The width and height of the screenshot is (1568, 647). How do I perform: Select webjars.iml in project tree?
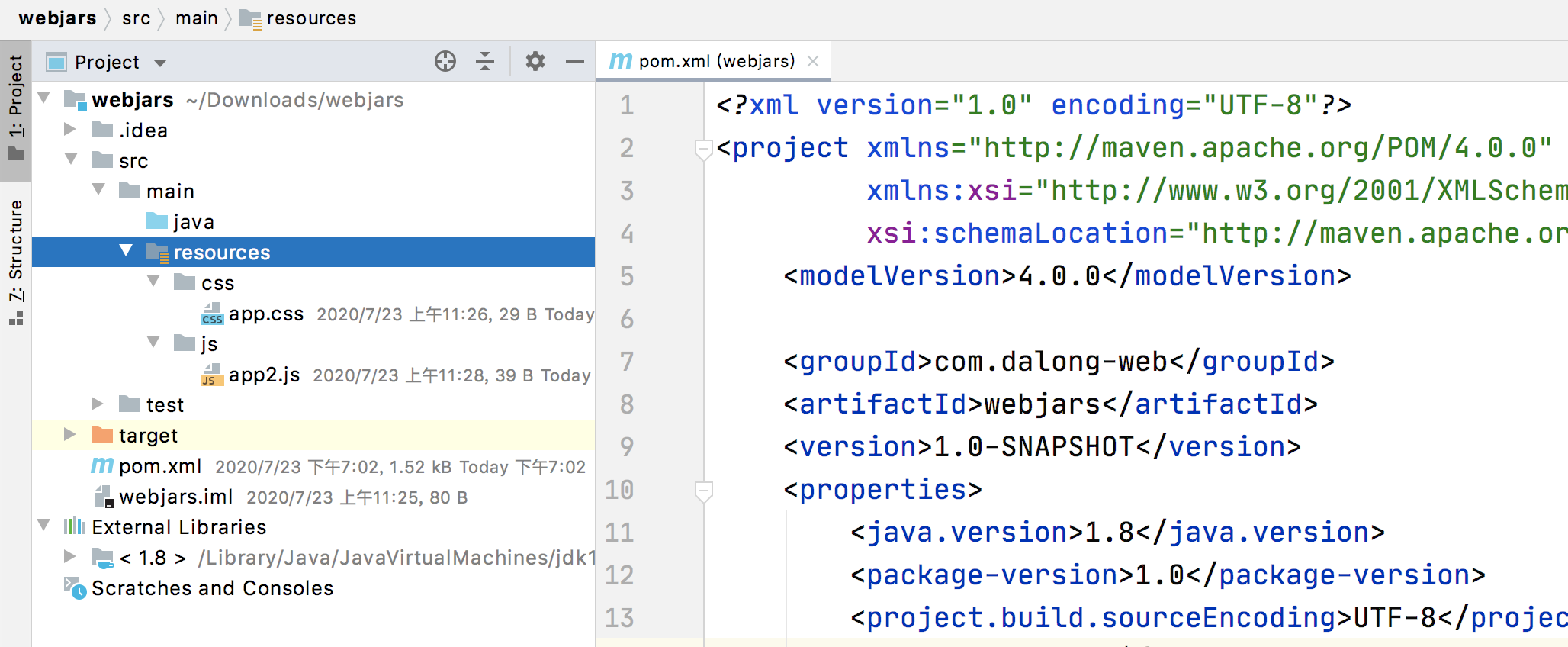(x=176, y=497)
